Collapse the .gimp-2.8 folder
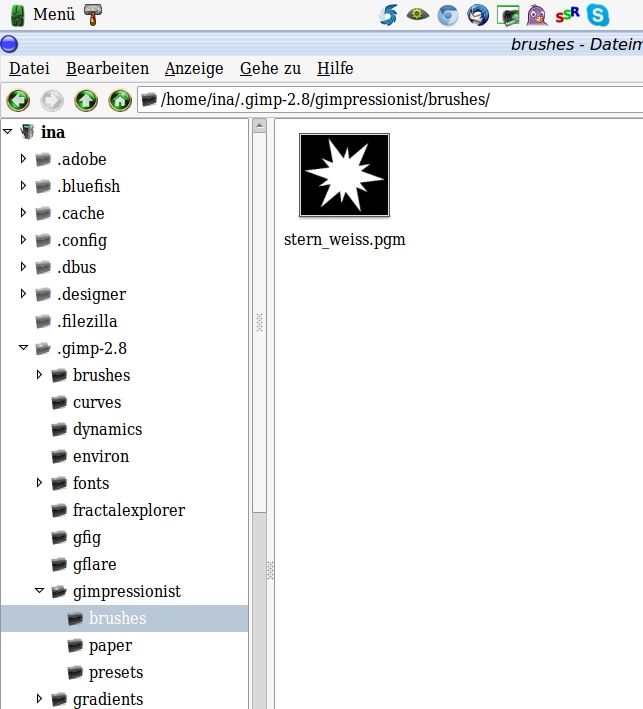This screenshot has width=643, height=709. tap(24, 348)
